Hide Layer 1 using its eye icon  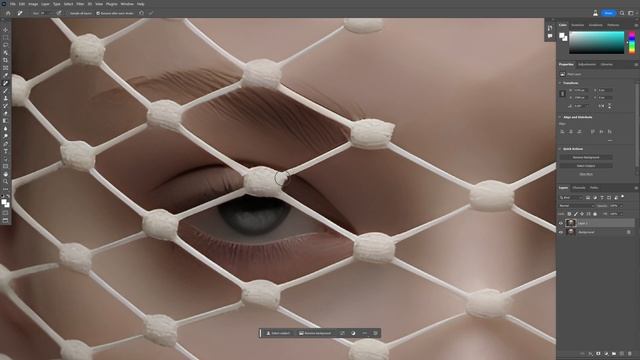coord(561,223)
